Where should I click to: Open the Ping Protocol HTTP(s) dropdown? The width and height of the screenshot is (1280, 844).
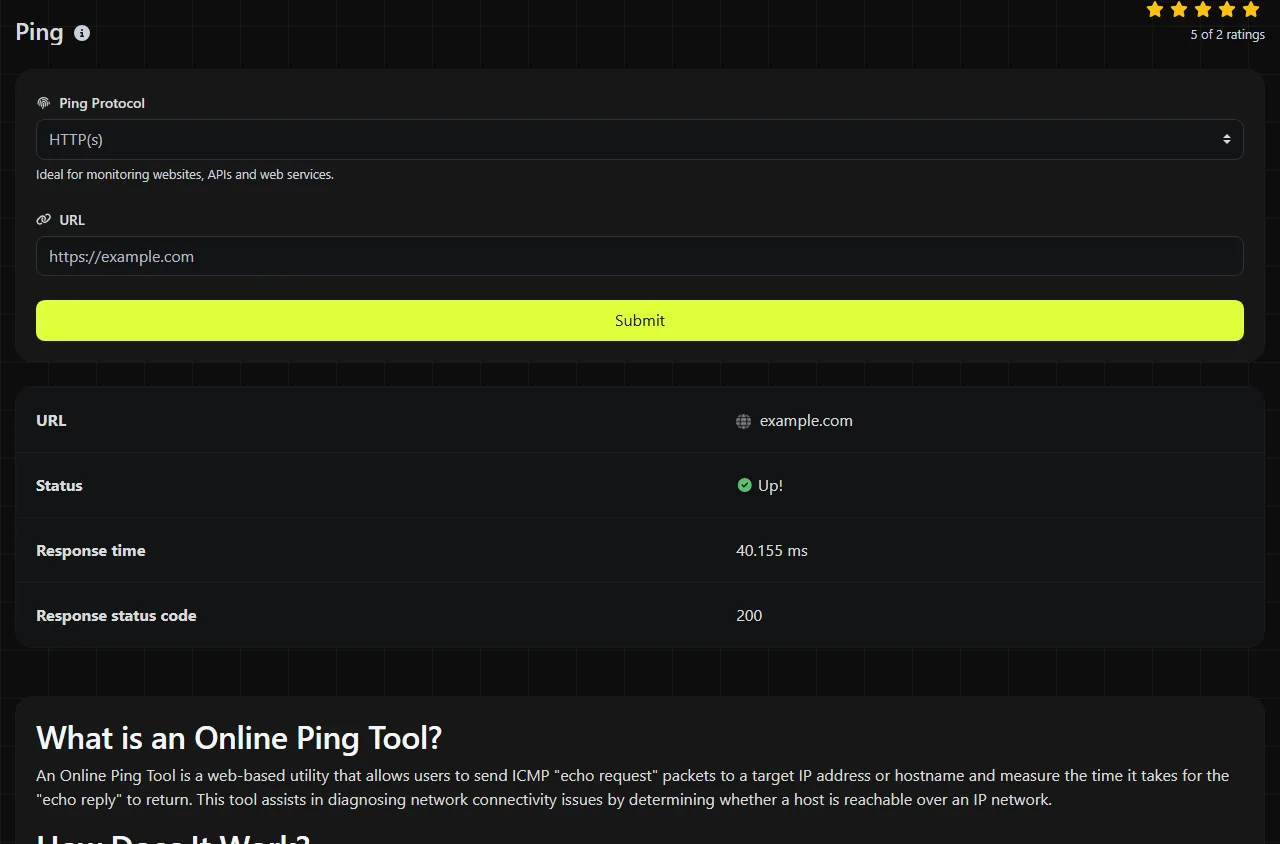point(640,140)
